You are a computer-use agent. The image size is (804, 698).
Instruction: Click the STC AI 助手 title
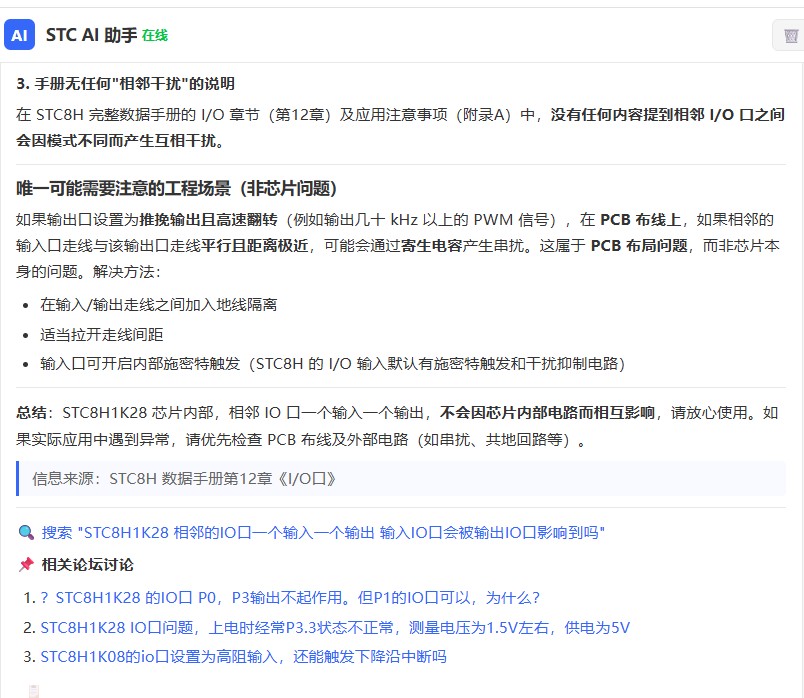click(91, 35)
